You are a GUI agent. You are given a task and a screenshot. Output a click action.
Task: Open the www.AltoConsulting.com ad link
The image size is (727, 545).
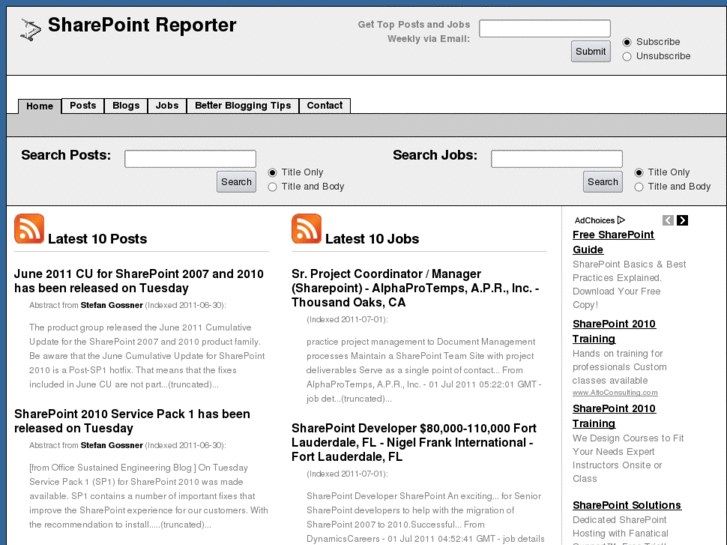615,393
